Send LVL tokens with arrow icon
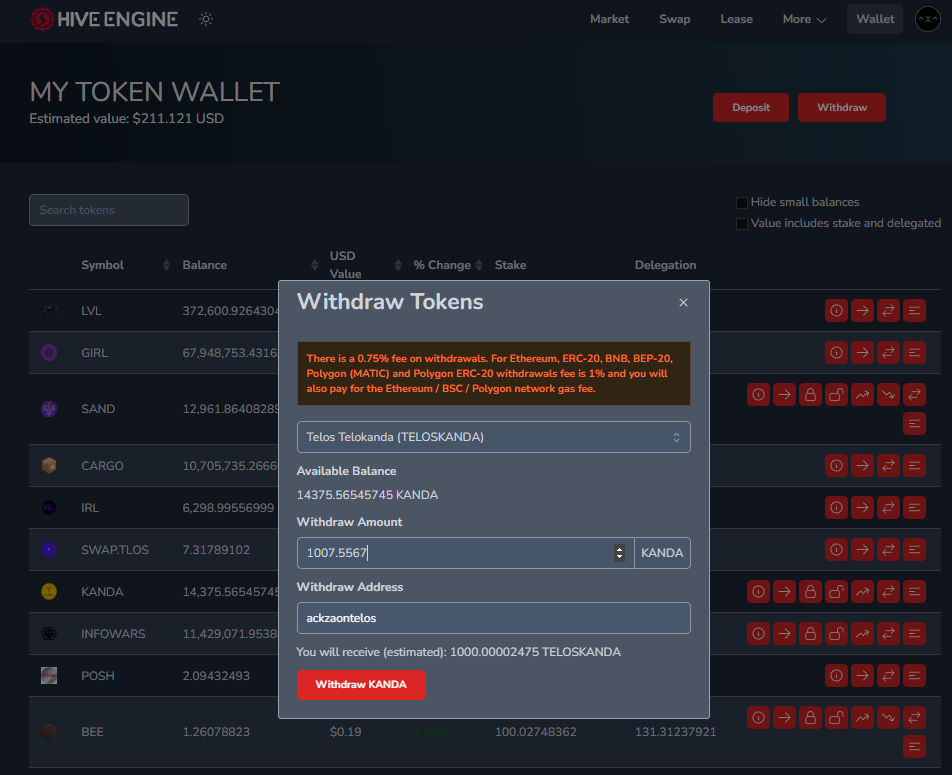The image size is (952, 775). click(862, 311)
